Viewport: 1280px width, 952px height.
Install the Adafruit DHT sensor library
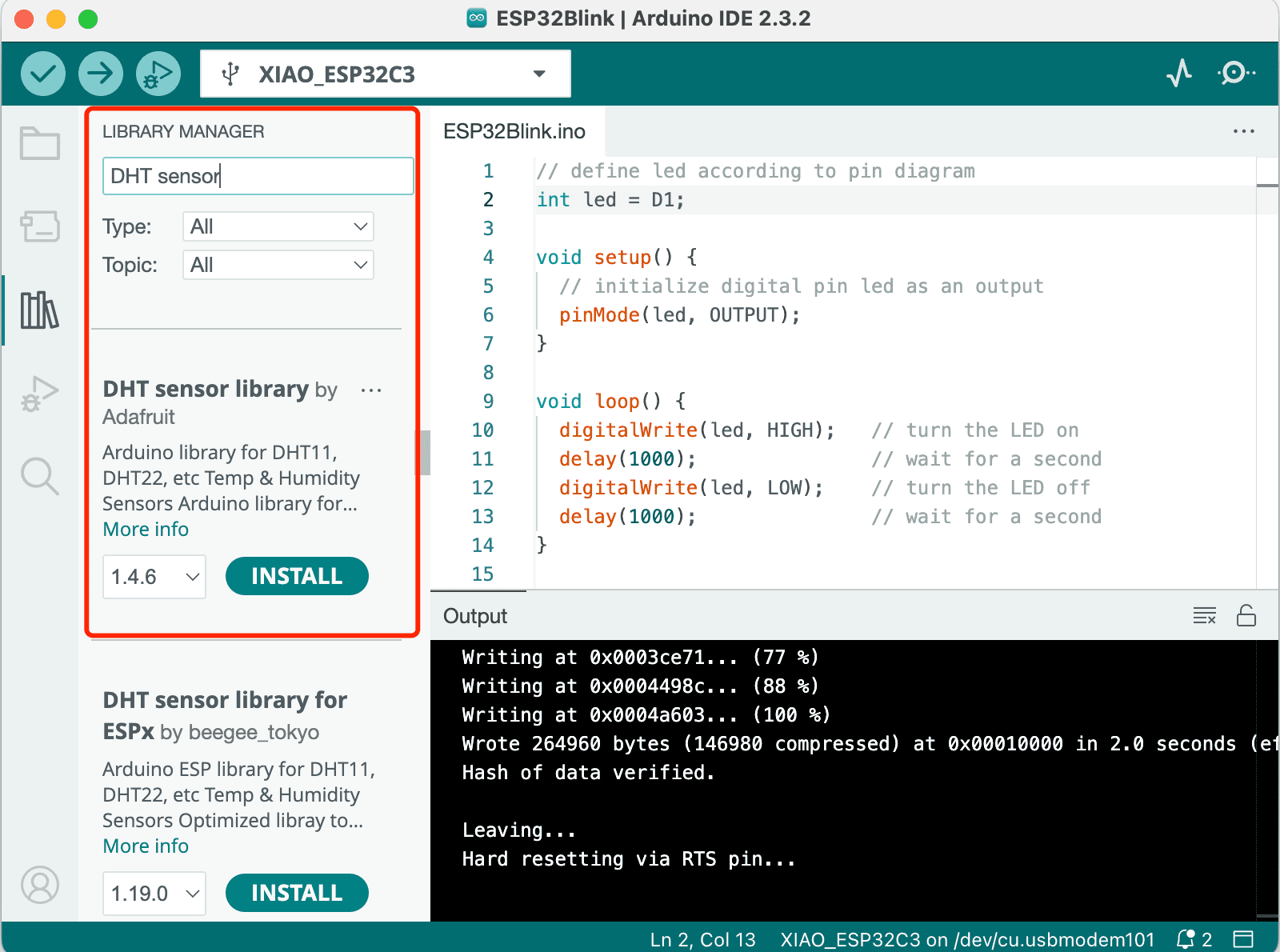(297, 576)
